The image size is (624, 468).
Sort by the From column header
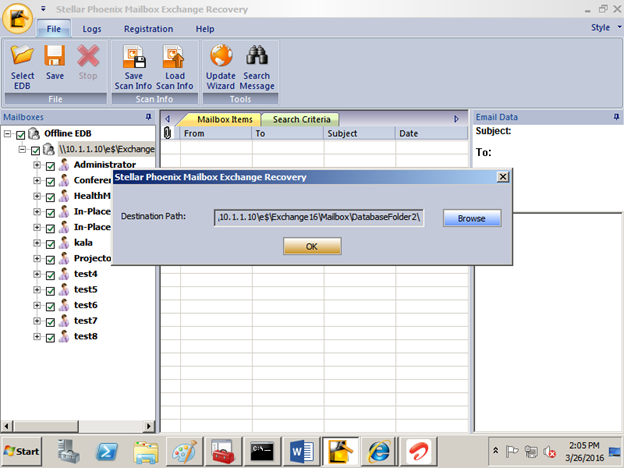click(216, 133)
